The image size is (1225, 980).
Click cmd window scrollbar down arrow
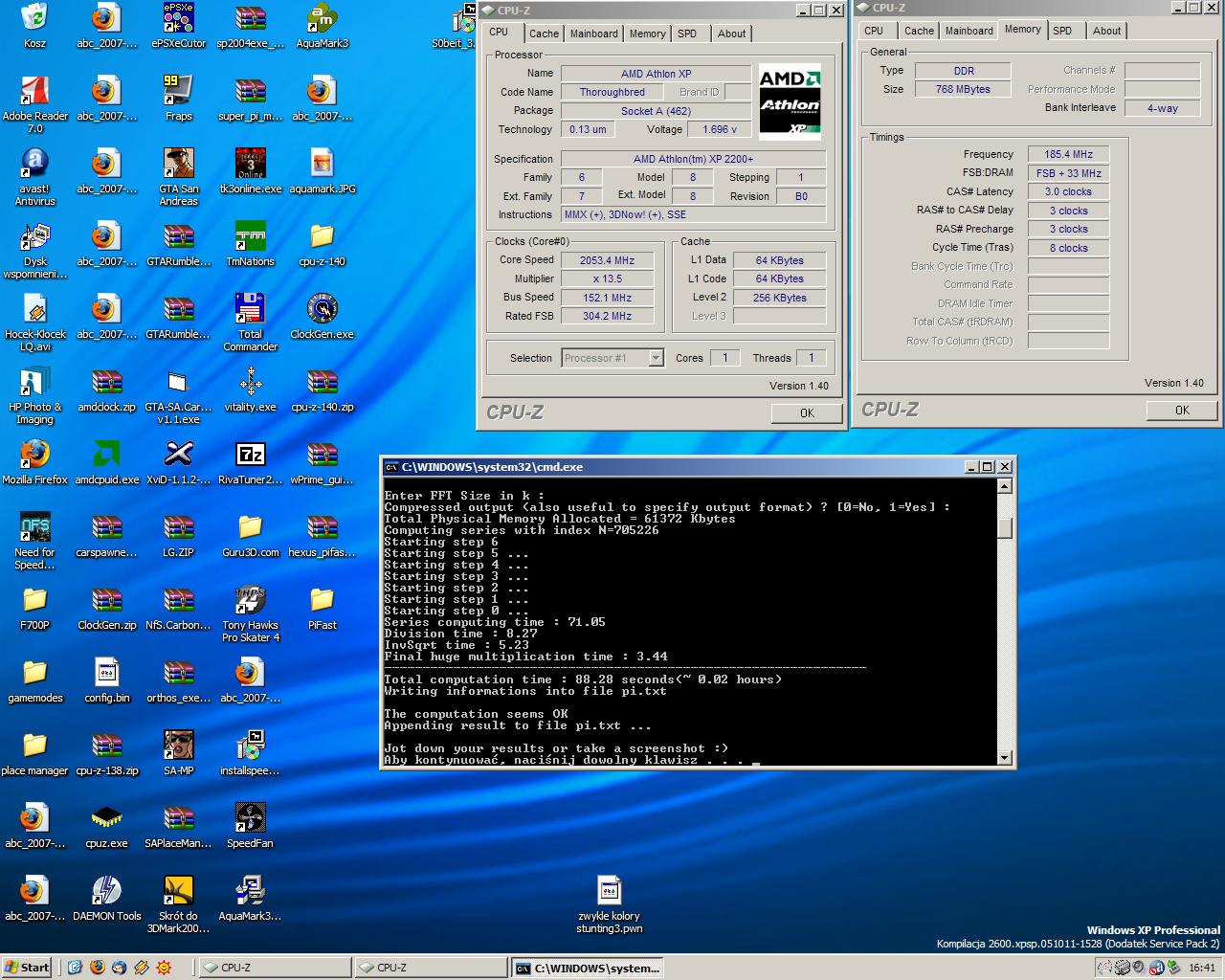pos(1004,758)
